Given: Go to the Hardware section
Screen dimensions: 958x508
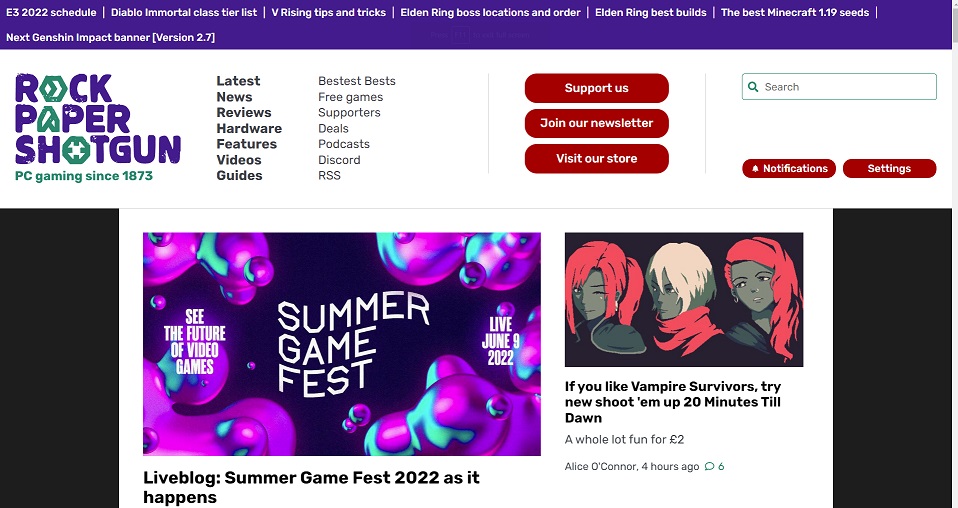Looking at the screenshot, I should (249, 128).
